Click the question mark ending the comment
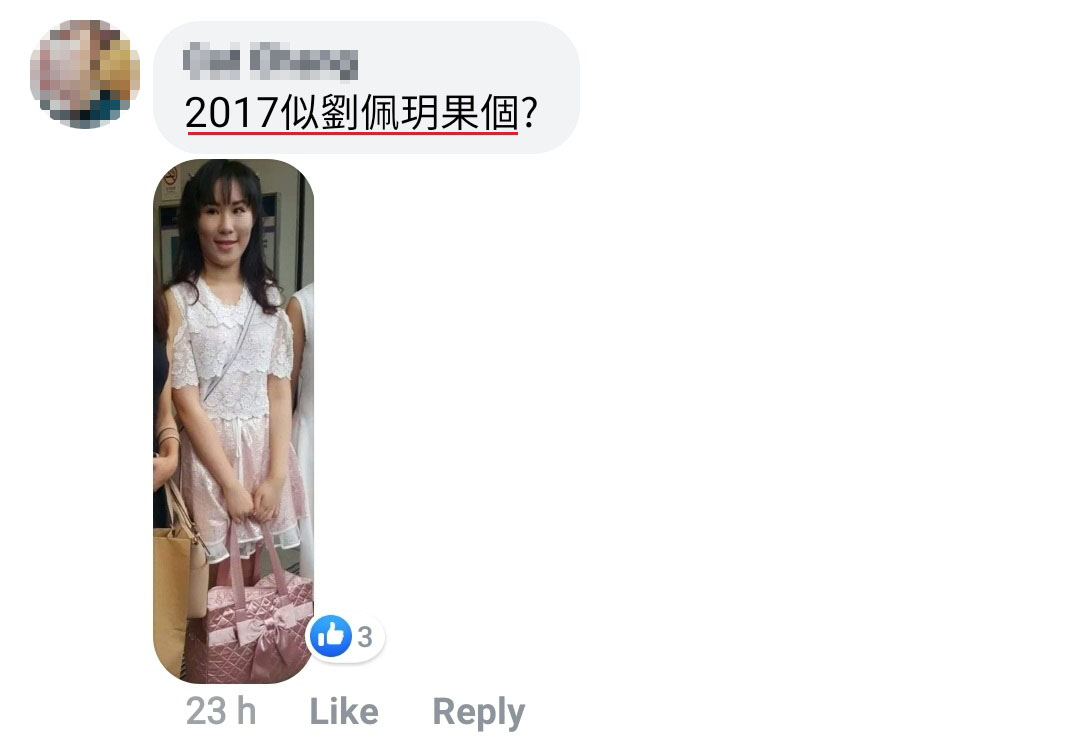 (529, 112)
